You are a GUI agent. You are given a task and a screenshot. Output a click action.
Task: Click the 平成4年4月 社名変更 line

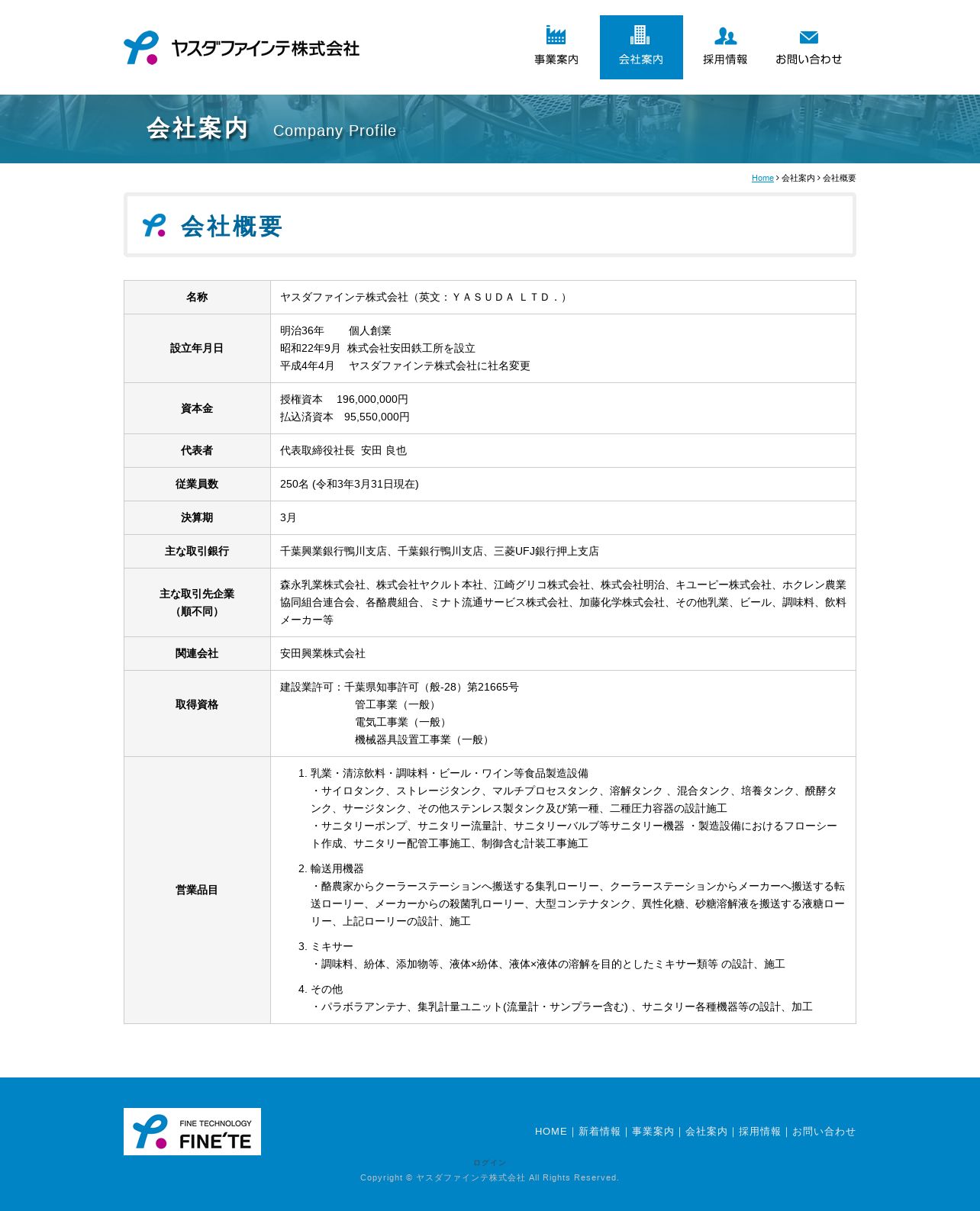405,366
